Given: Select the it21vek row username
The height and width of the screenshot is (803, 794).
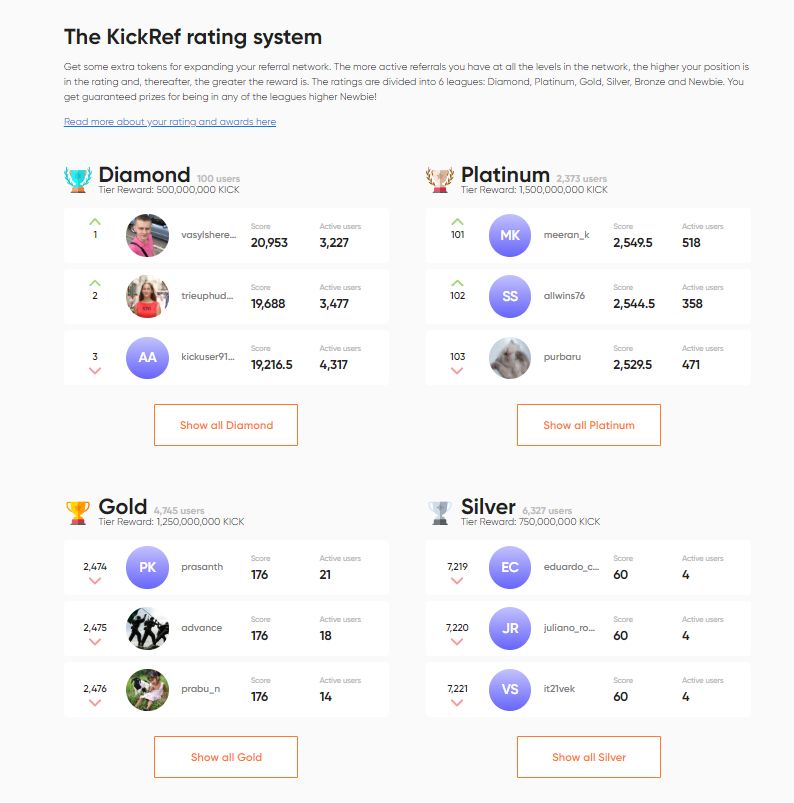Looking at the screenshot, I should [x=559, y=689].
